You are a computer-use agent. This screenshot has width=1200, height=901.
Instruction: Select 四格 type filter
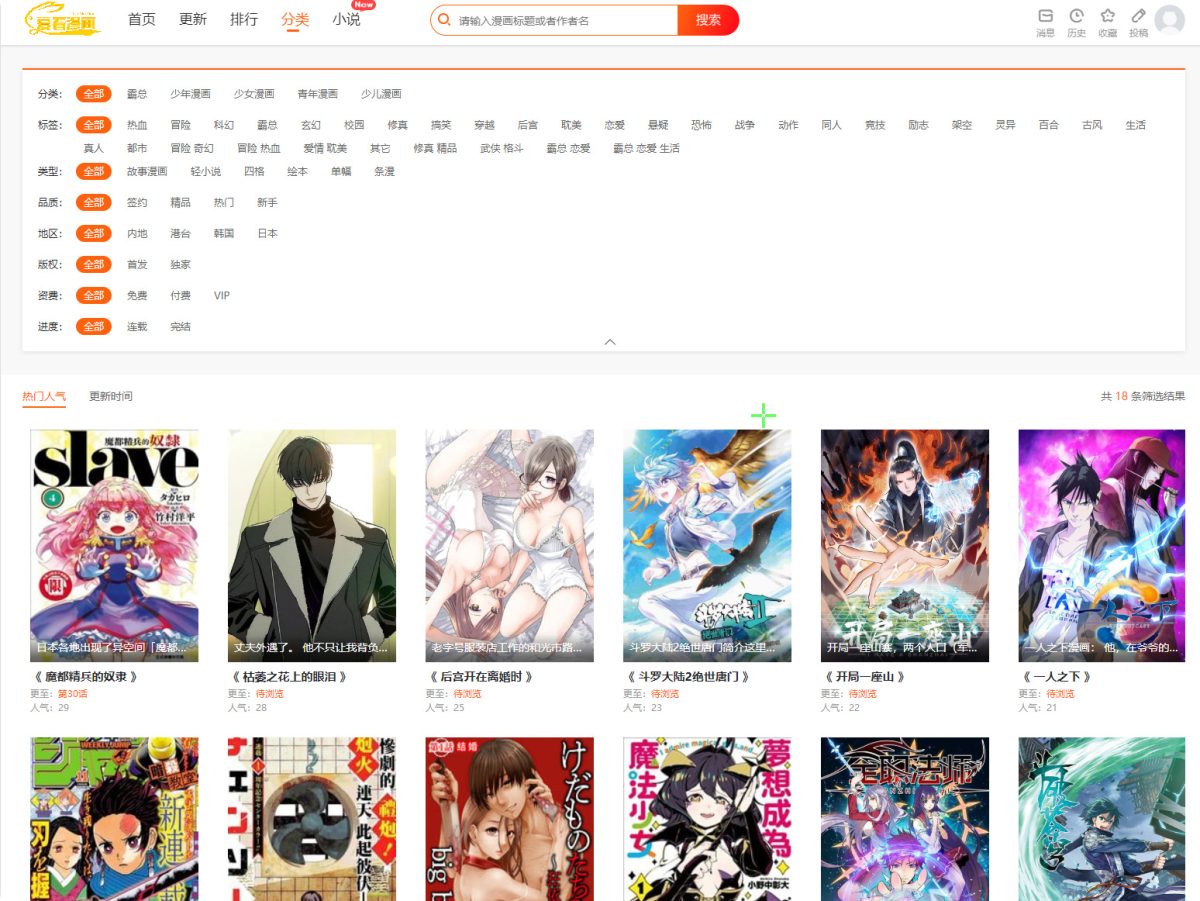click(254, 172)
